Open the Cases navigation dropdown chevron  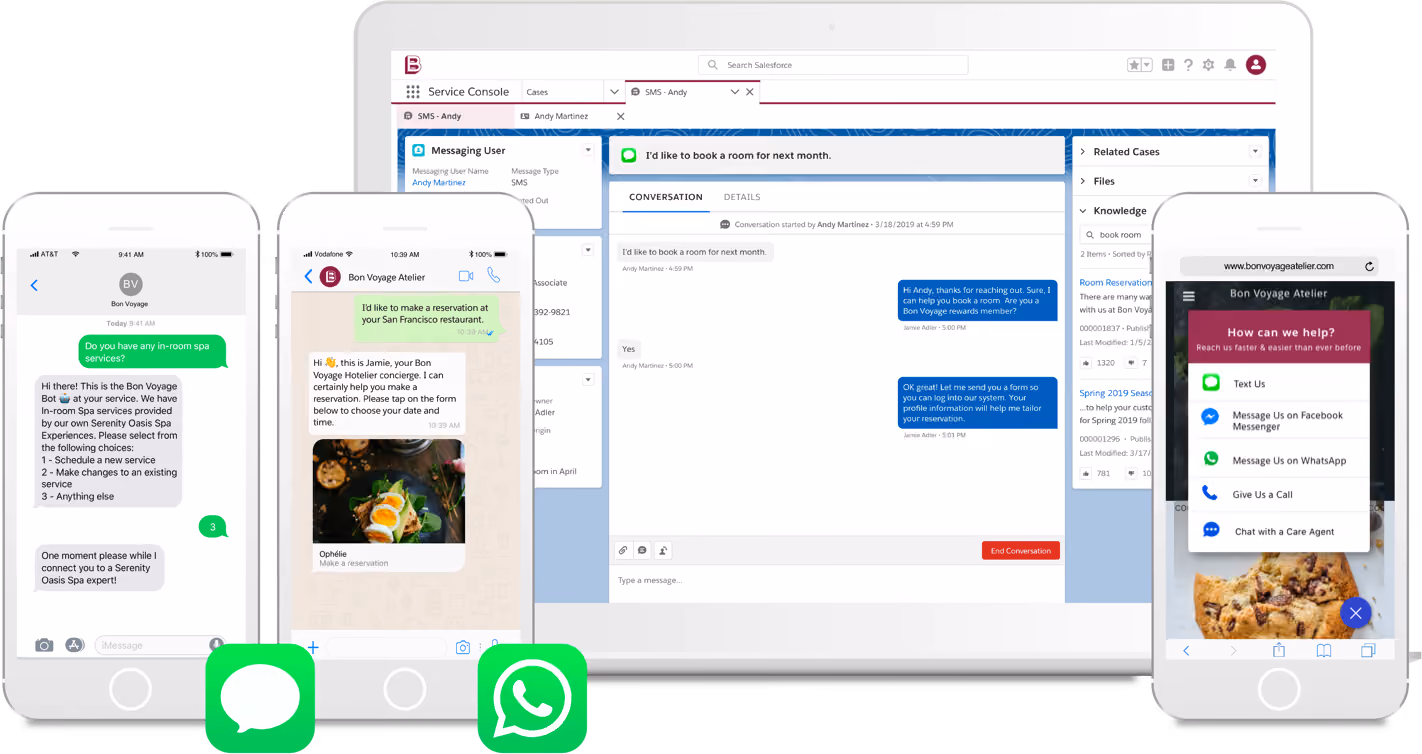coord(614,92)
